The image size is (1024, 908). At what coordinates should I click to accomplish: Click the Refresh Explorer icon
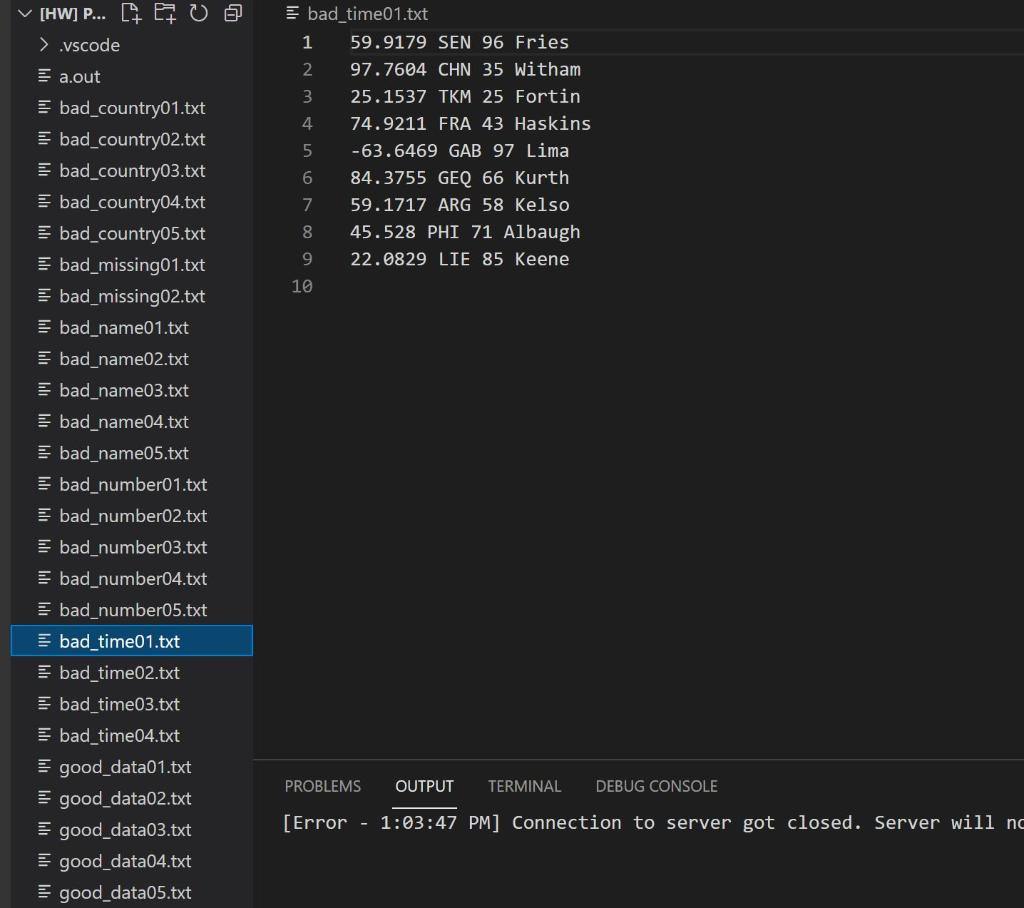coord(199,14)
